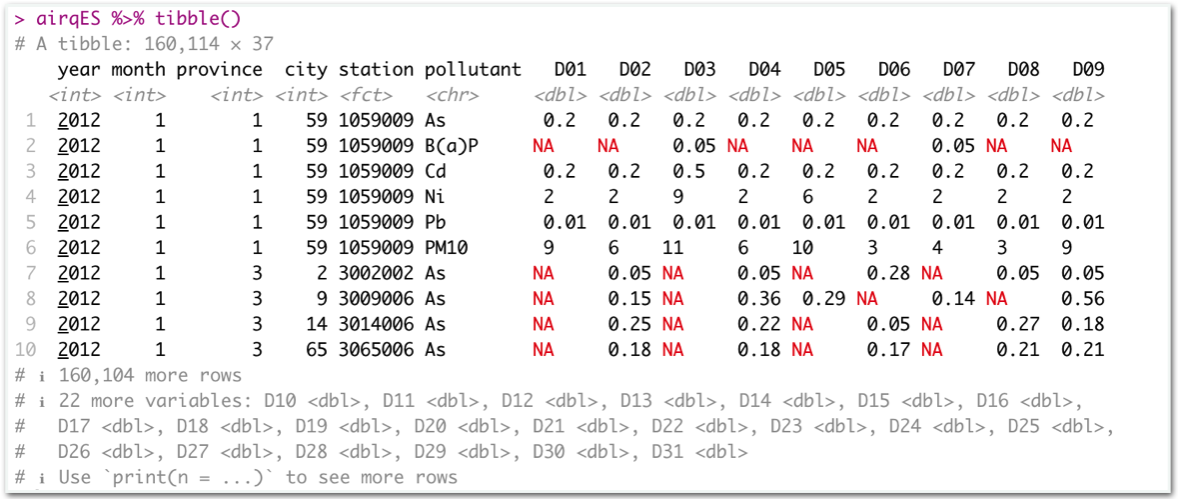Screen dimensions: 1178x499
Task: Click the 'D02' column header
Action: (x=635, y=70)
